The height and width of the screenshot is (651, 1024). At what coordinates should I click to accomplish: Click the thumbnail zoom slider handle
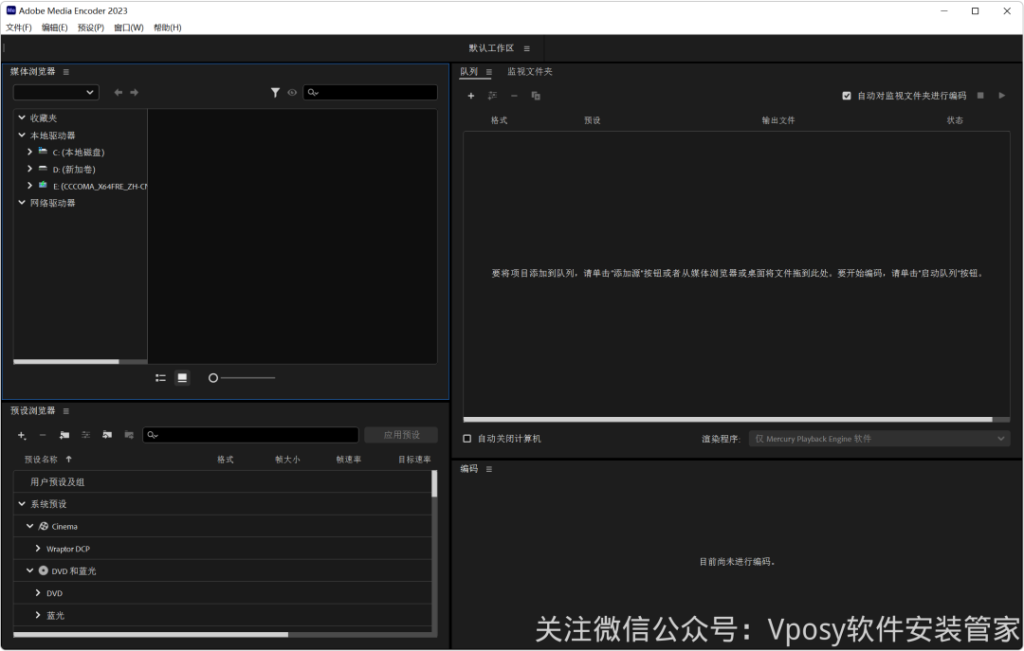213,378
